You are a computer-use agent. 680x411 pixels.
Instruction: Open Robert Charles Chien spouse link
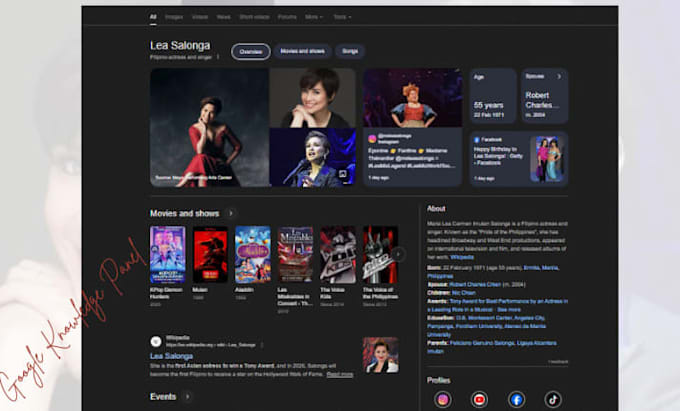tap(475, 284)
